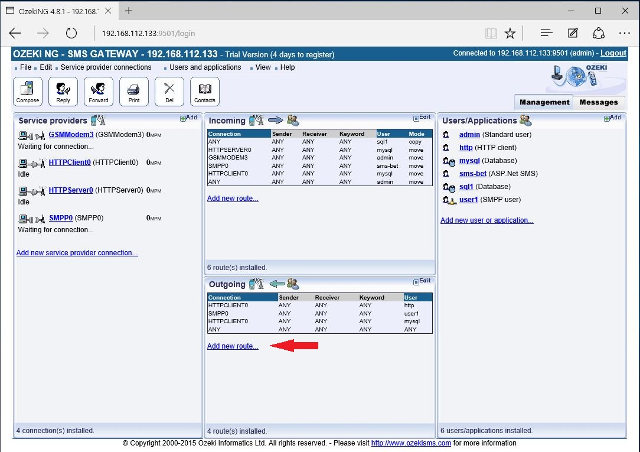This screenshot has height=452, width=640.
Task: Click the GSMModem3 connection icon
Action: pyautogui.click(x=32, y=135)
